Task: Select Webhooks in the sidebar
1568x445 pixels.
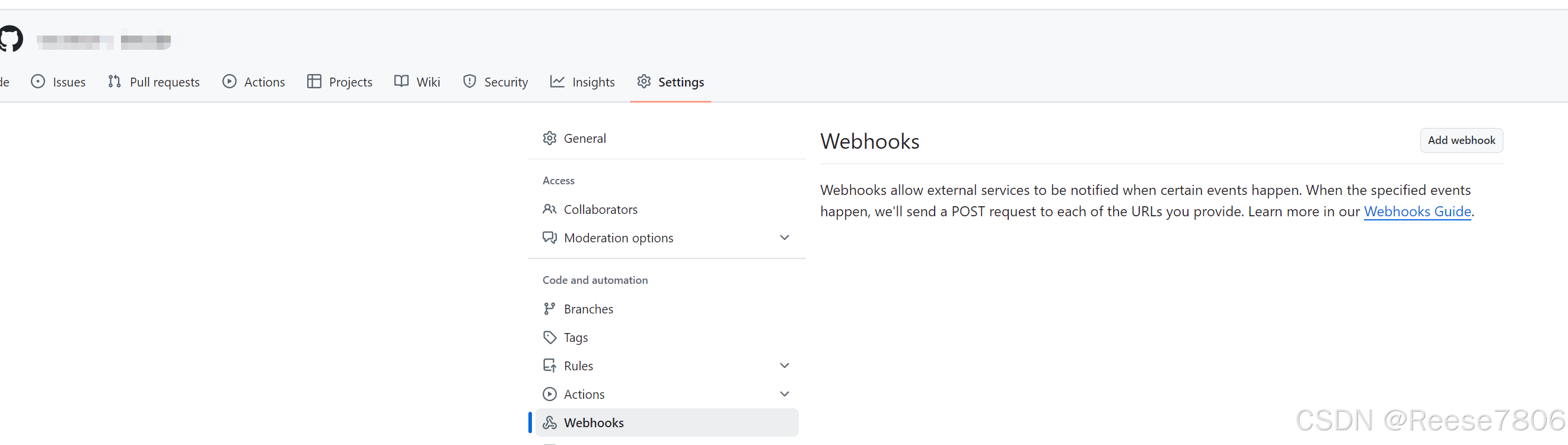Action: click(667, 423)
